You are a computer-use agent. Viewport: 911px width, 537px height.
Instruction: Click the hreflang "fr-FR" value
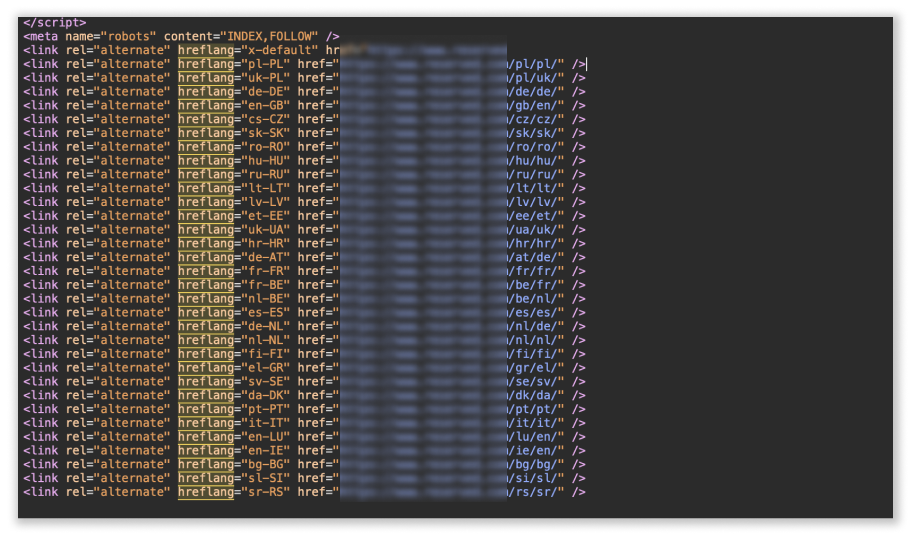point(266,271)
